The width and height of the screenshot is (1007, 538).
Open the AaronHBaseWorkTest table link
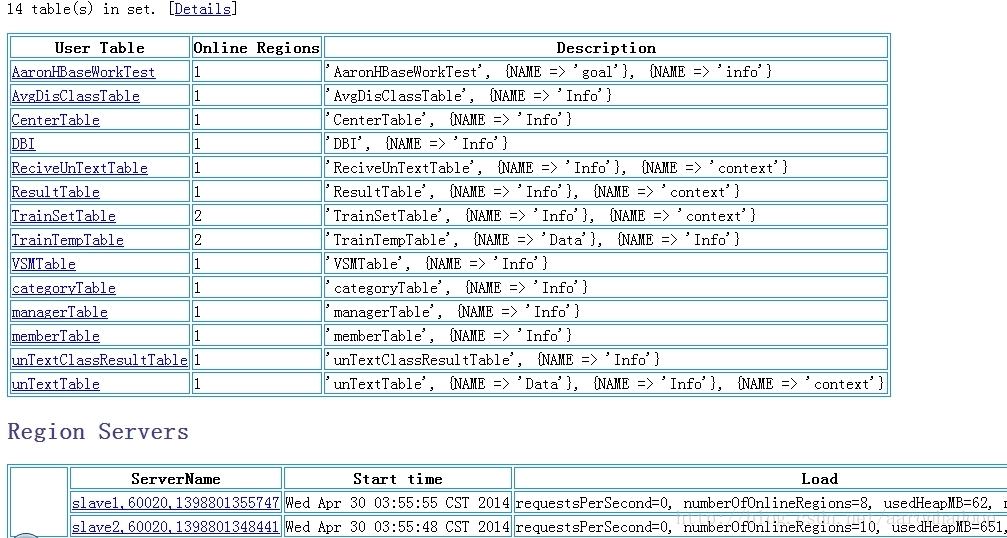[x=83, y=72]
